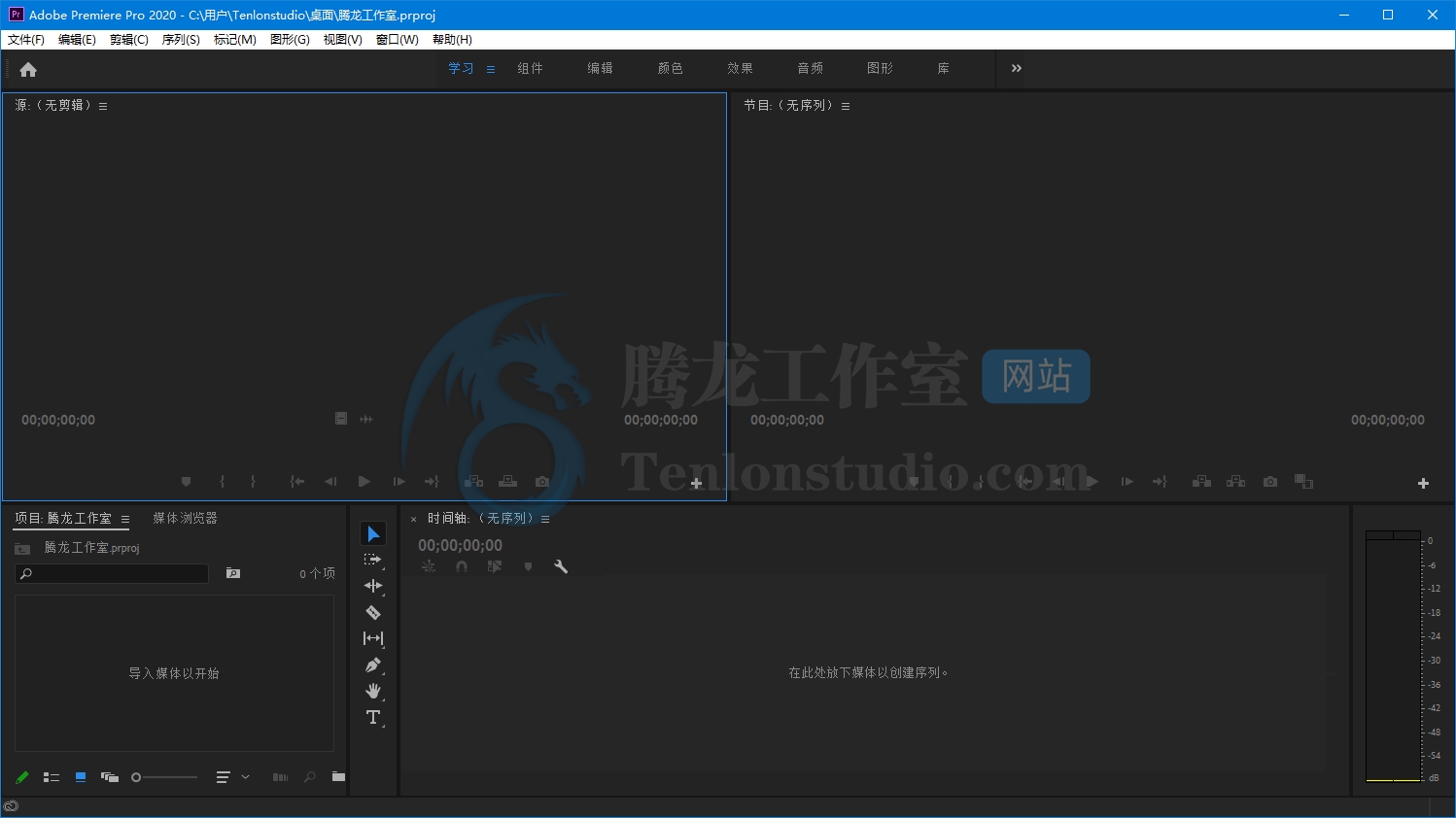Select the Razor tool
Image resolution: width=1456 pixels, height=818 pixels.
373,612
